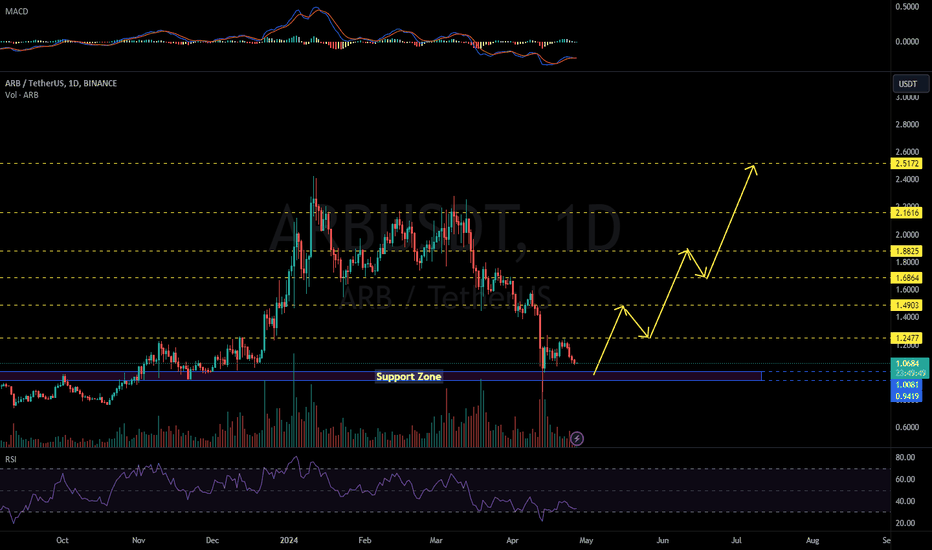Click the Mar label on time axis
The height and width of the screenshot is (550, 932).
(x=436, y=540)
